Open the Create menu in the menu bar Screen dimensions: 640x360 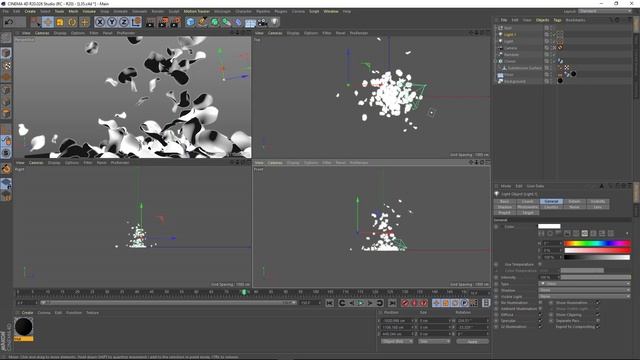point(30,11)
